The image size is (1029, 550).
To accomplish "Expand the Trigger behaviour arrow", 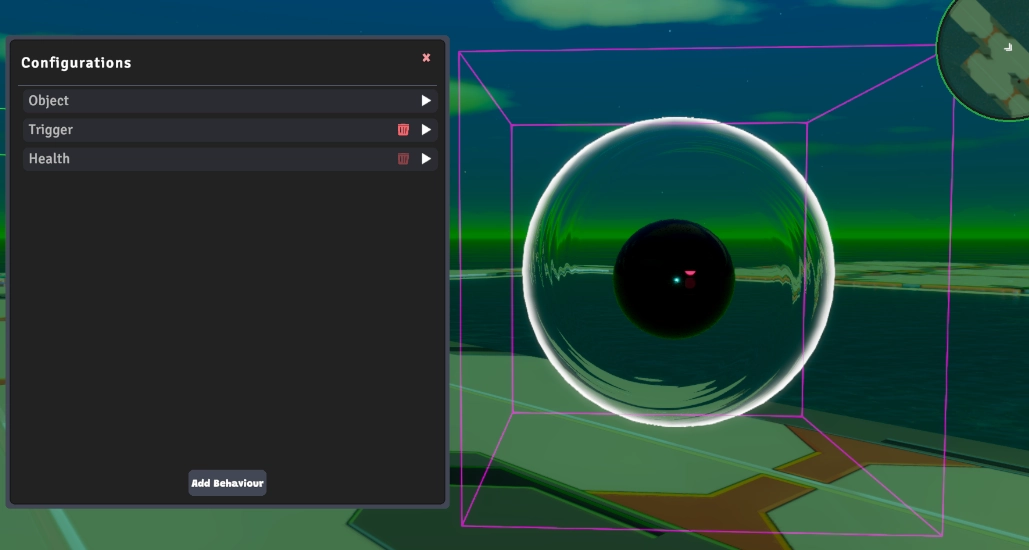I will (426, 130).
